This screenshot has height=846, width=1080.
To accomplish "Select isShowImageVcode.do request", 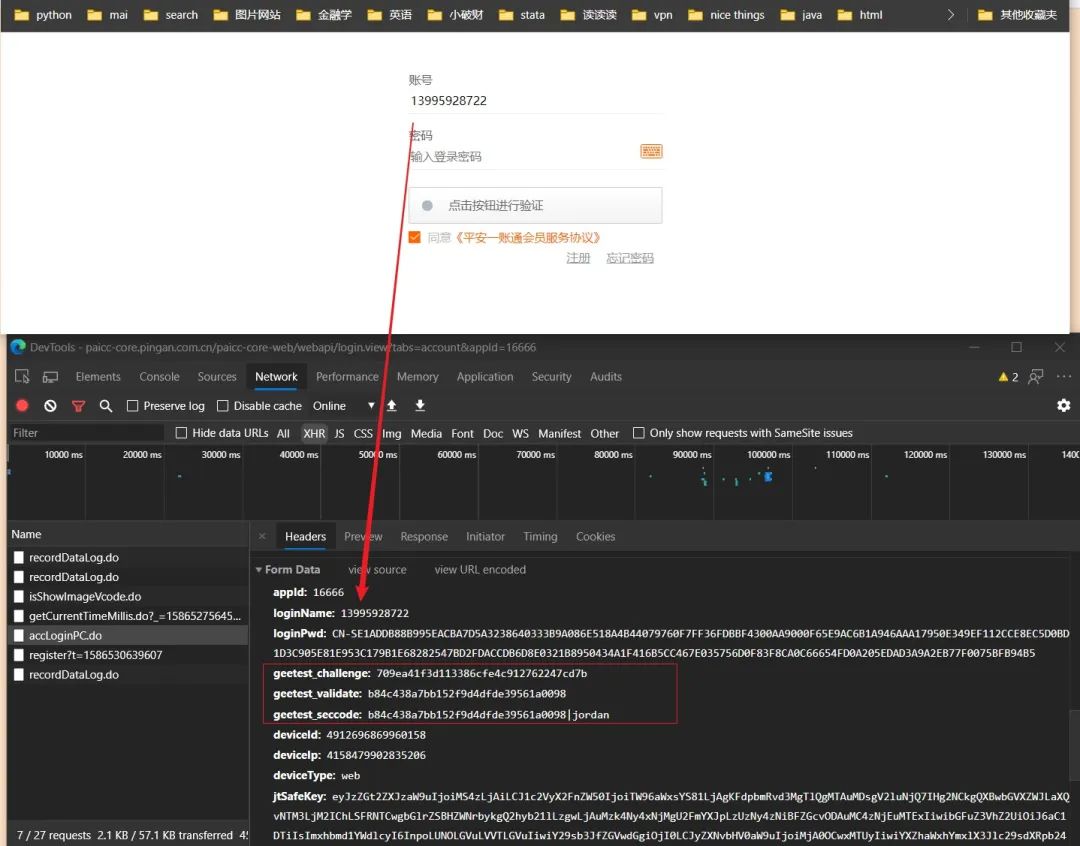I will tap(128, 596).
